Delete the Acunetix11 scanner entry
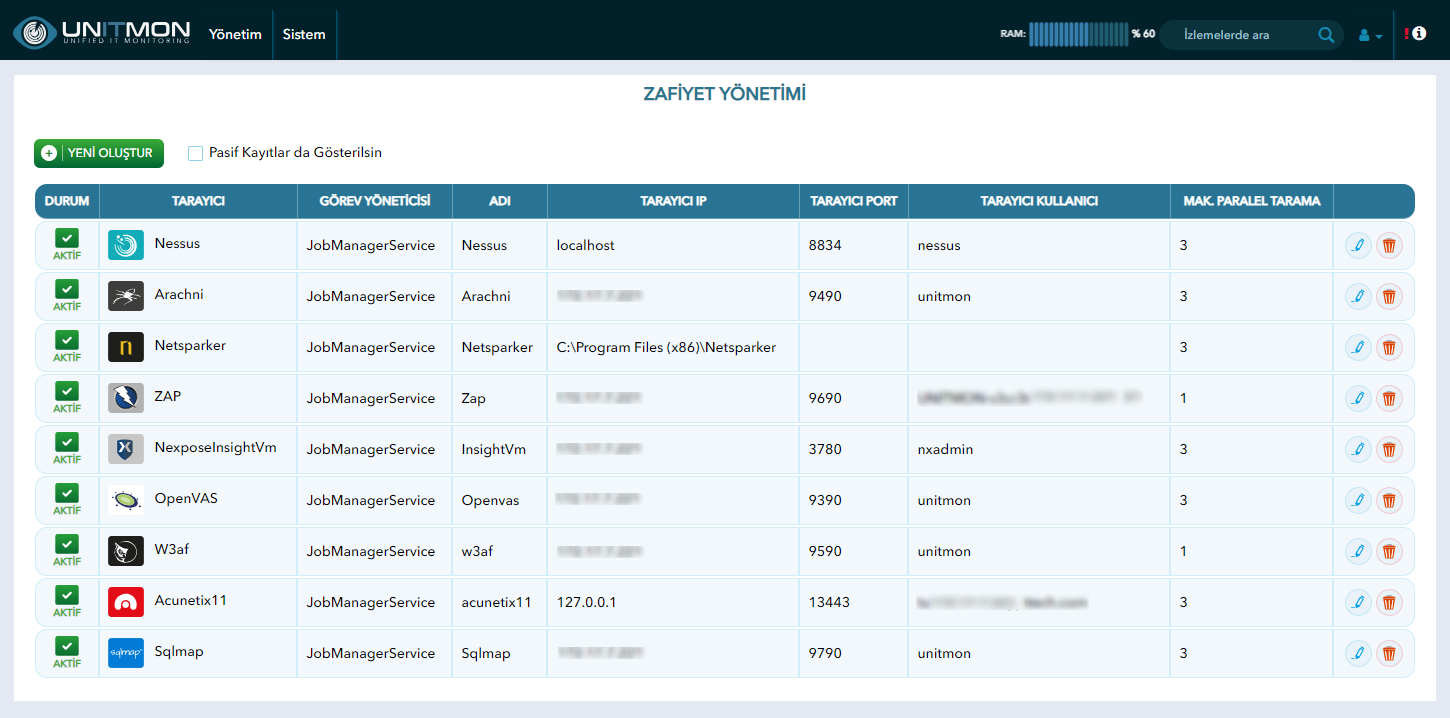Image resolution: width=1450 pixels, height=718 pixels. coord(1389,602)
